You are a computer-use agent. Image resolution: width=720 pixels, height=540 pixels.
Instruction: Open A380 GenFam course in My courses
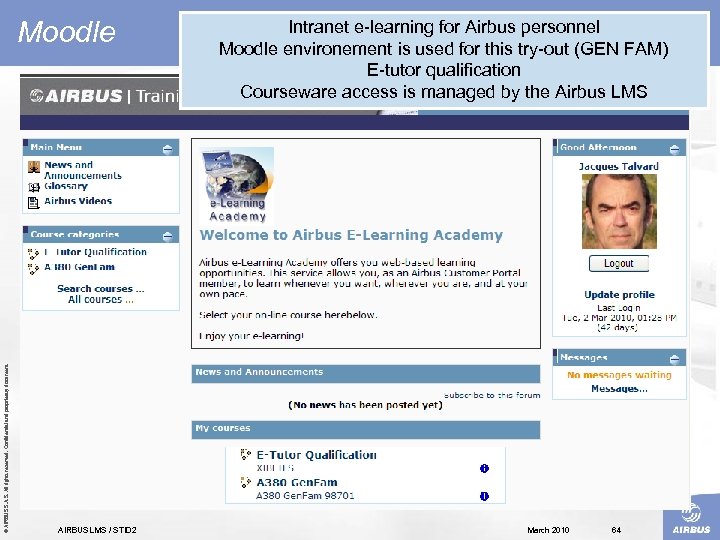point(297,482)
